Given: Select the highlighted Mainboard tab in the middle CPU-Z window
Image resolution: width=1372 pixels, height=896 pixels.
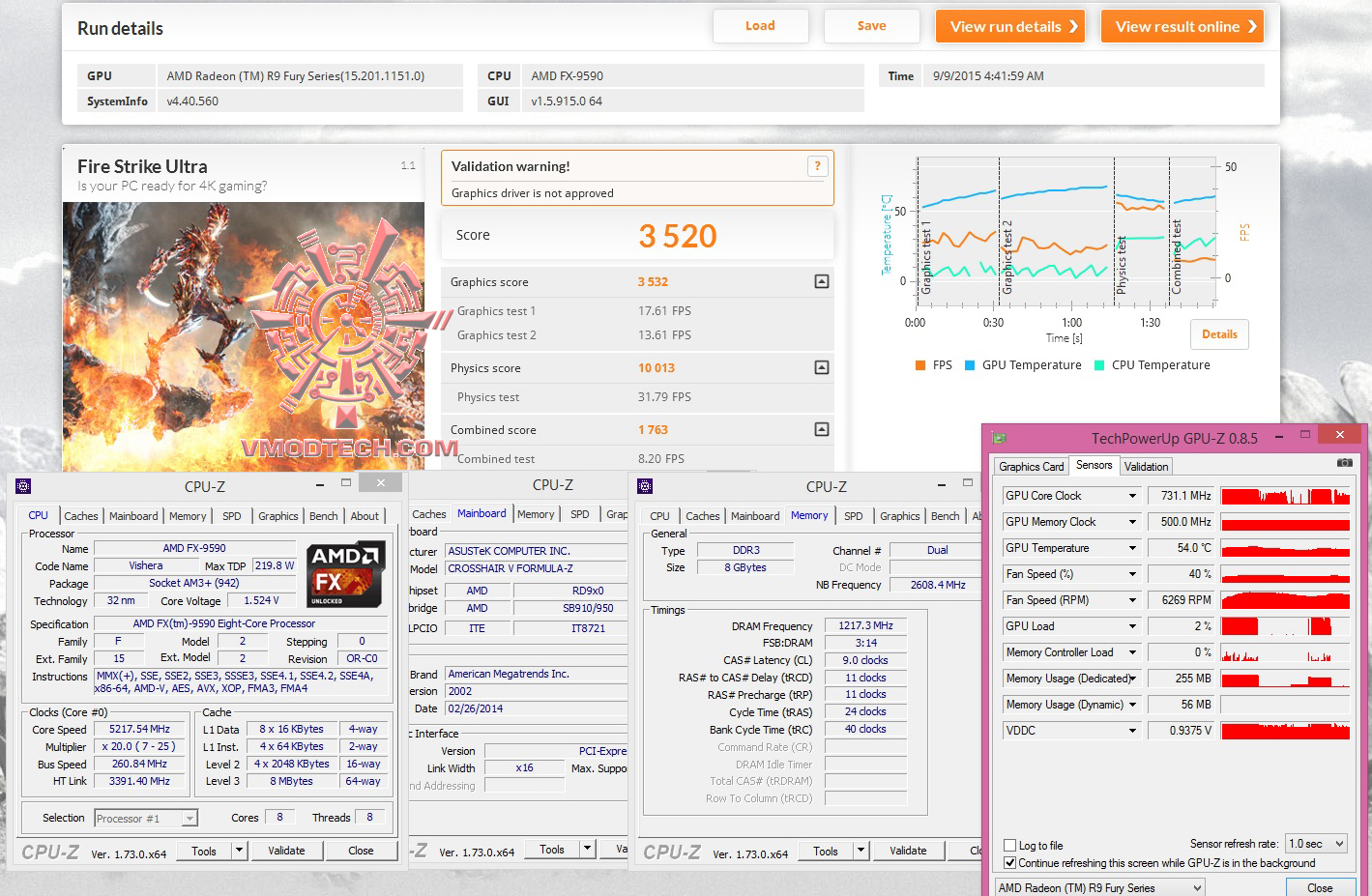Looking at the screenshot, I should (481, 514).
